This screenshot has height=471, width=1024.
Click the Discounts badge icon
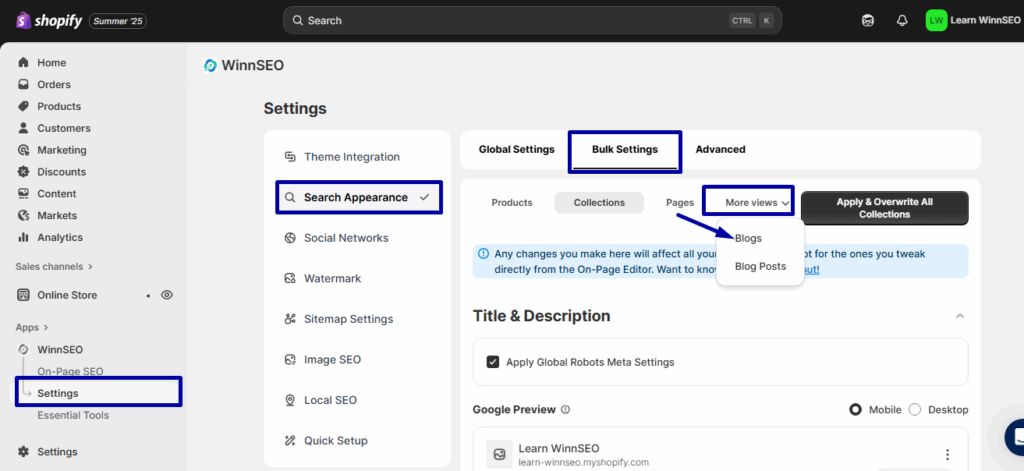pyautogui.click(x=24, y=172)
